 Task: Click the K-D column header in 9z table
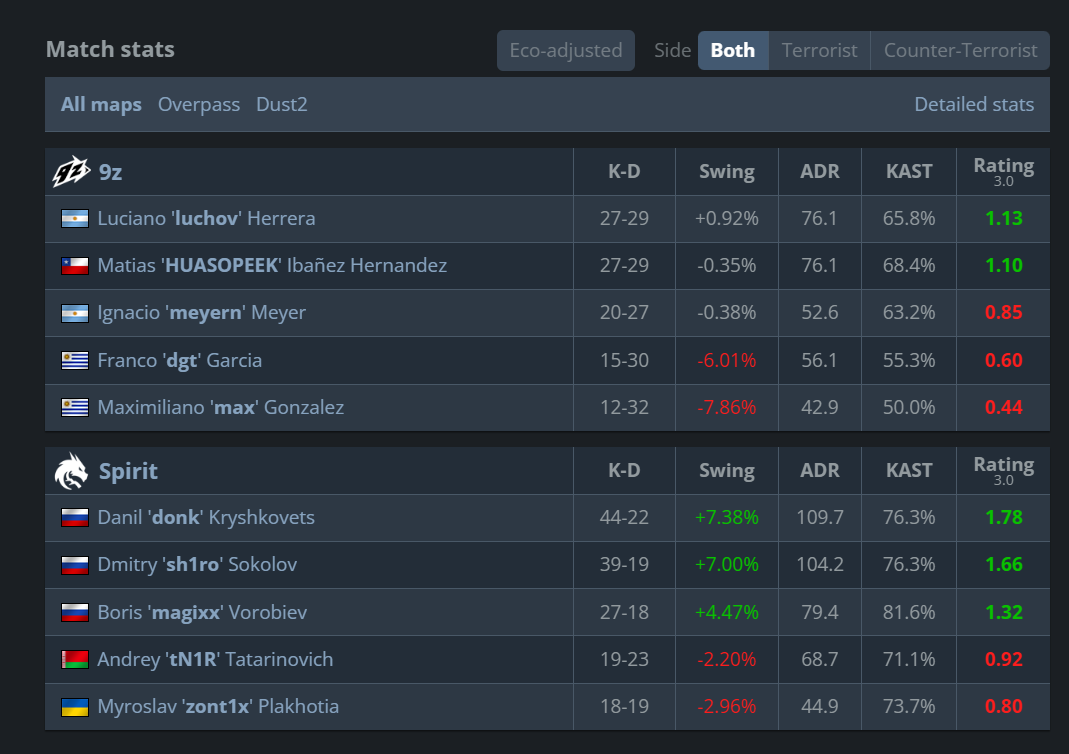(x=624, y=171)
